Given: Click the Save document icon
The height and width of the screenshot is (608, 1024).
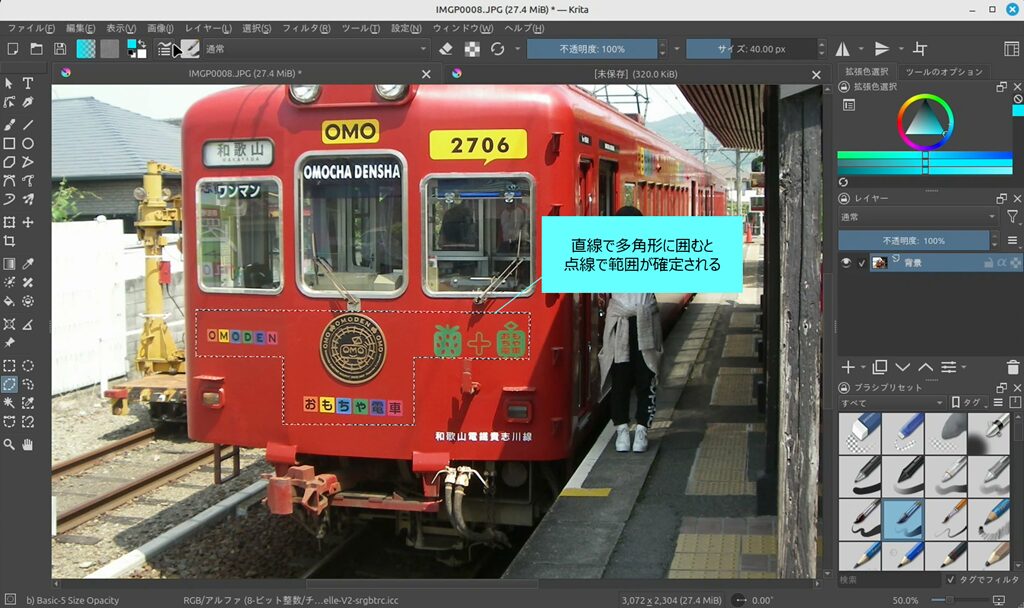Looking at the screenshot, I should click(x=60, y=48).
